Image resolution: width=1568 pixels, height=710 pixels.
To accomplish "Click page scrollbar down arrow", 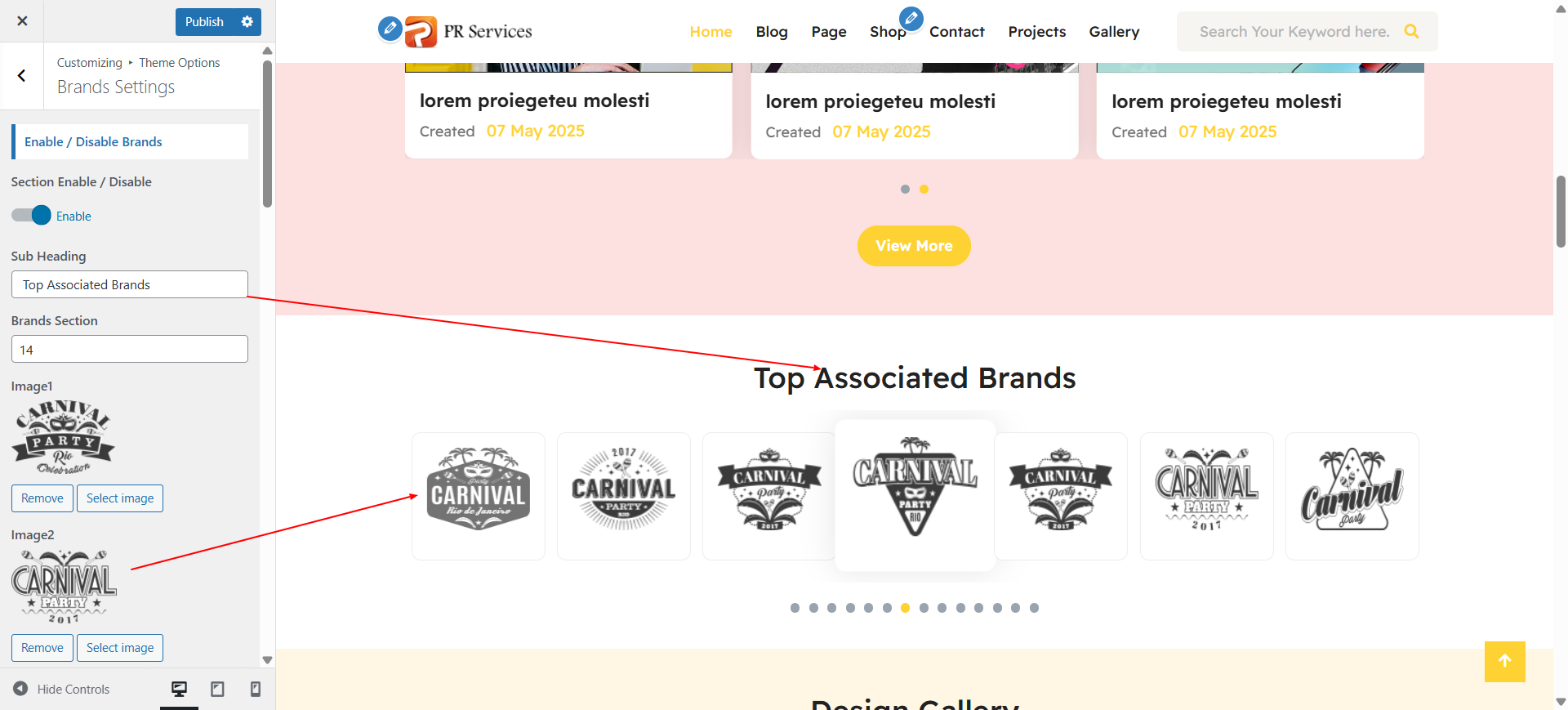I will pos(1561,702).
